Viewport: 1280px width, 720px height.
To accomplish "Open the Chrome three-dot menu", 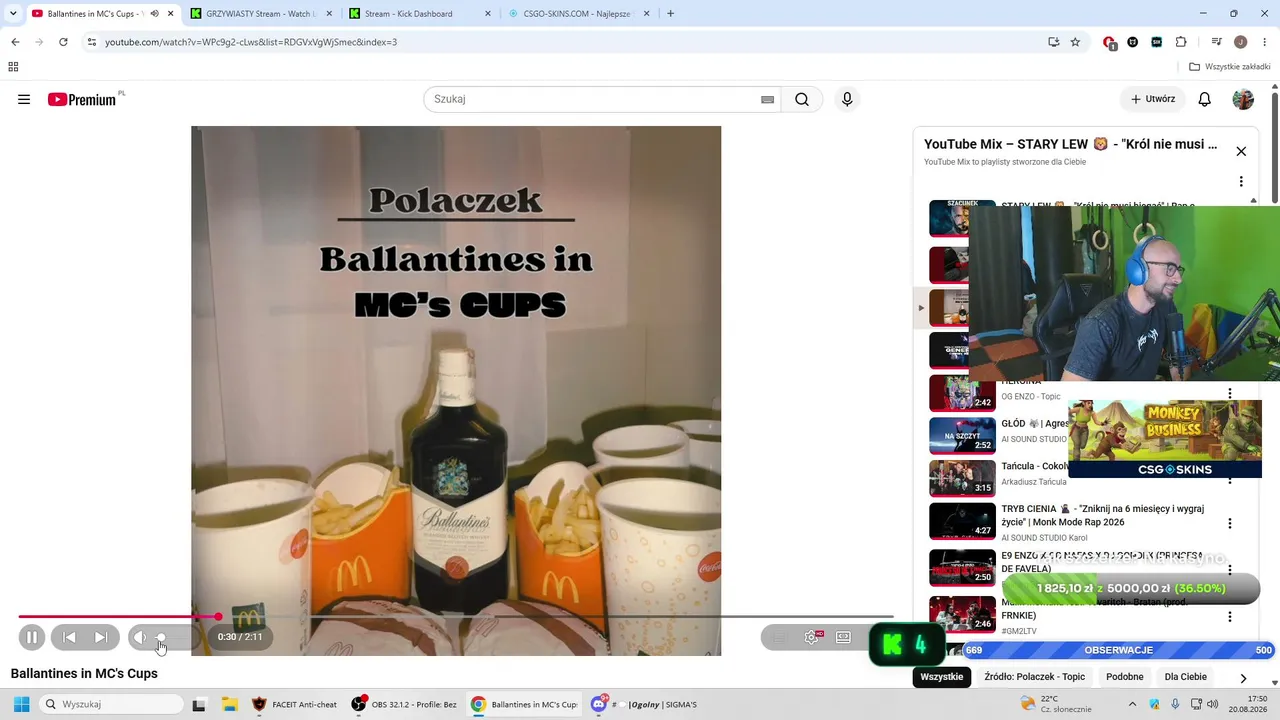I will (x=1264, y=42).
